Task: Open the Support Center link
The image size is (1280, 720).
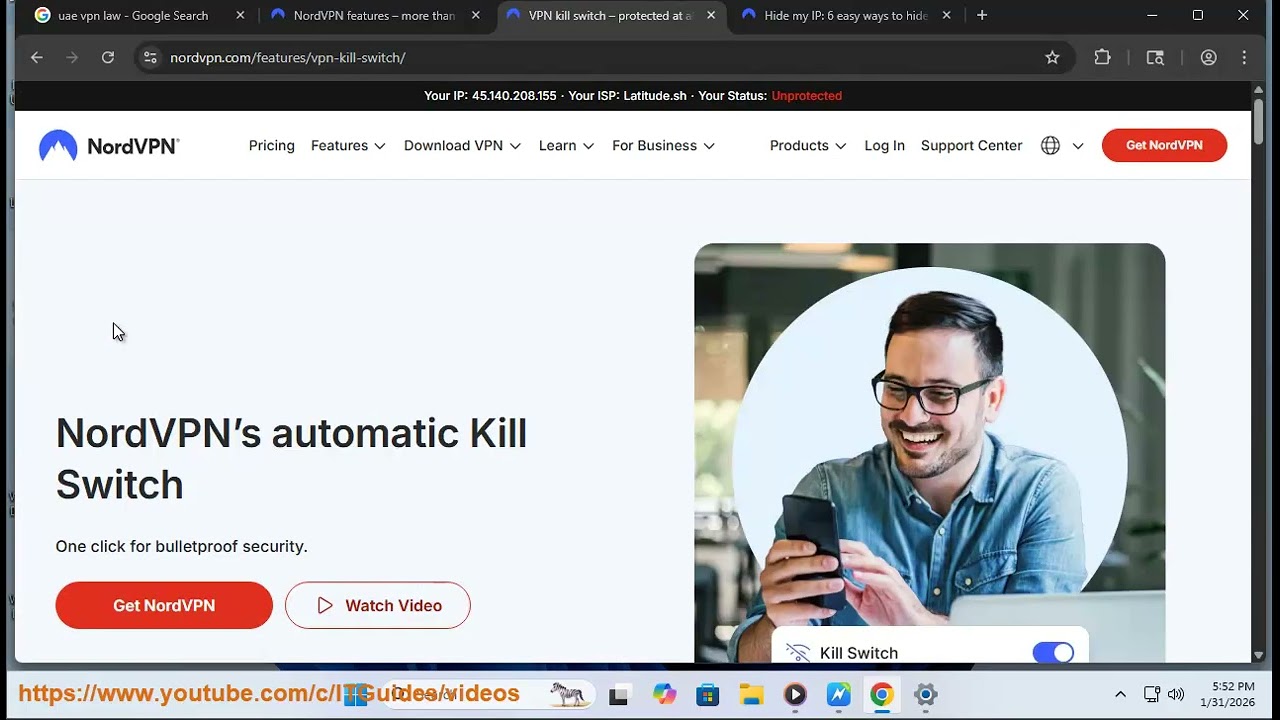Action: click(971, 146)
